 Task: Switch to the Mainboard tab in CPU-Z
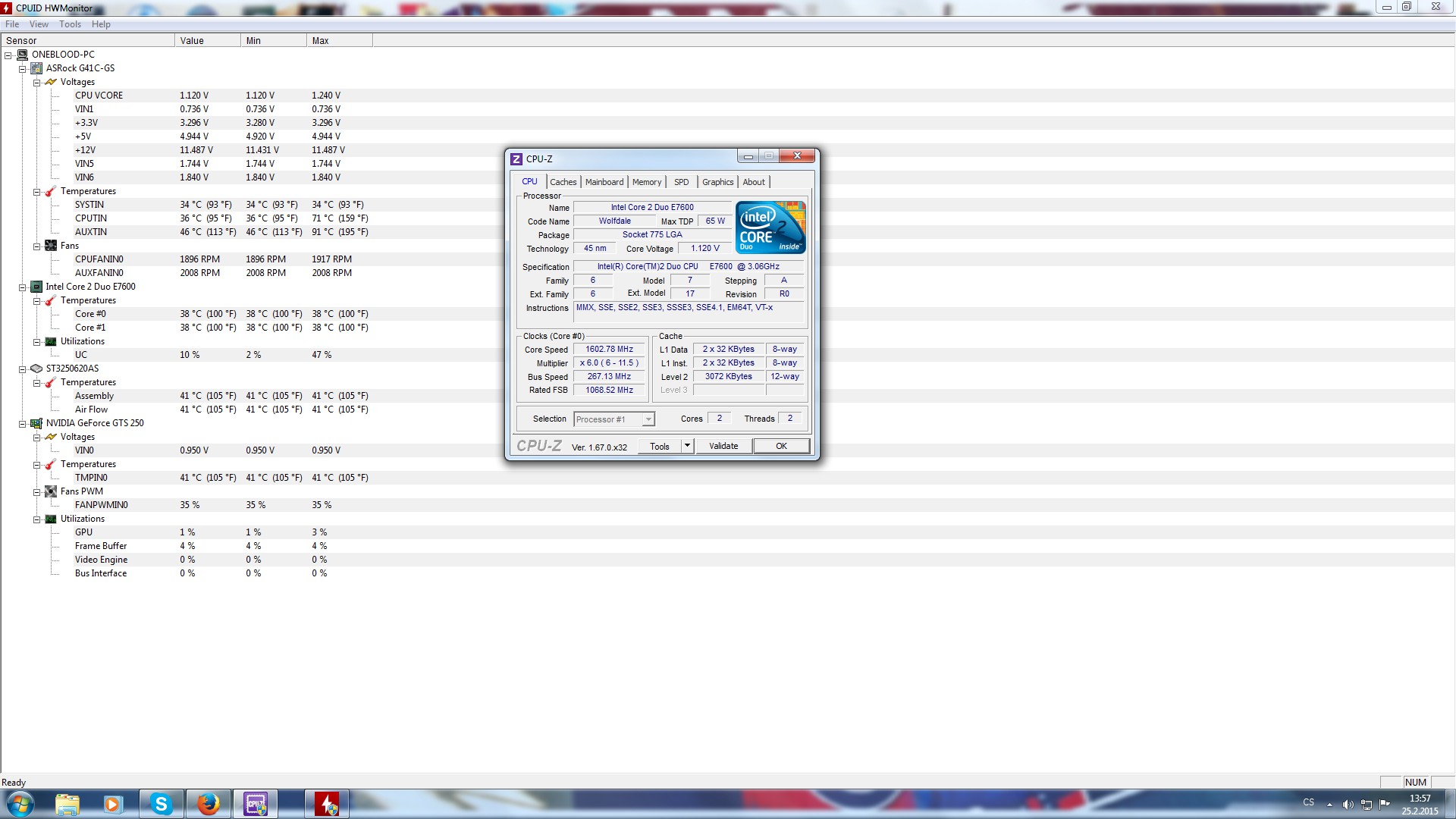[x=604, y=182]
